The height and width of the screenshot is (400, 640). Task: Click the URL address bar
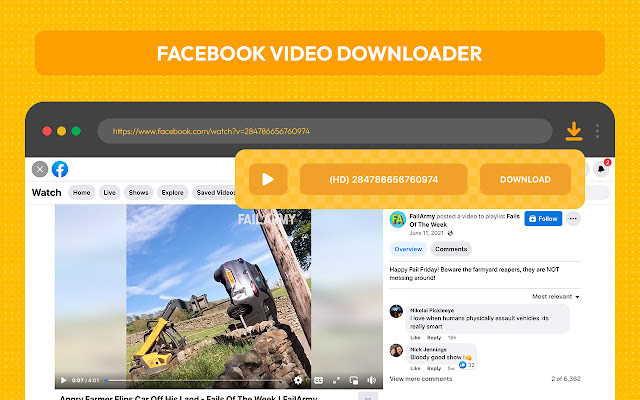pyautogui.click(x=325, y=131)
